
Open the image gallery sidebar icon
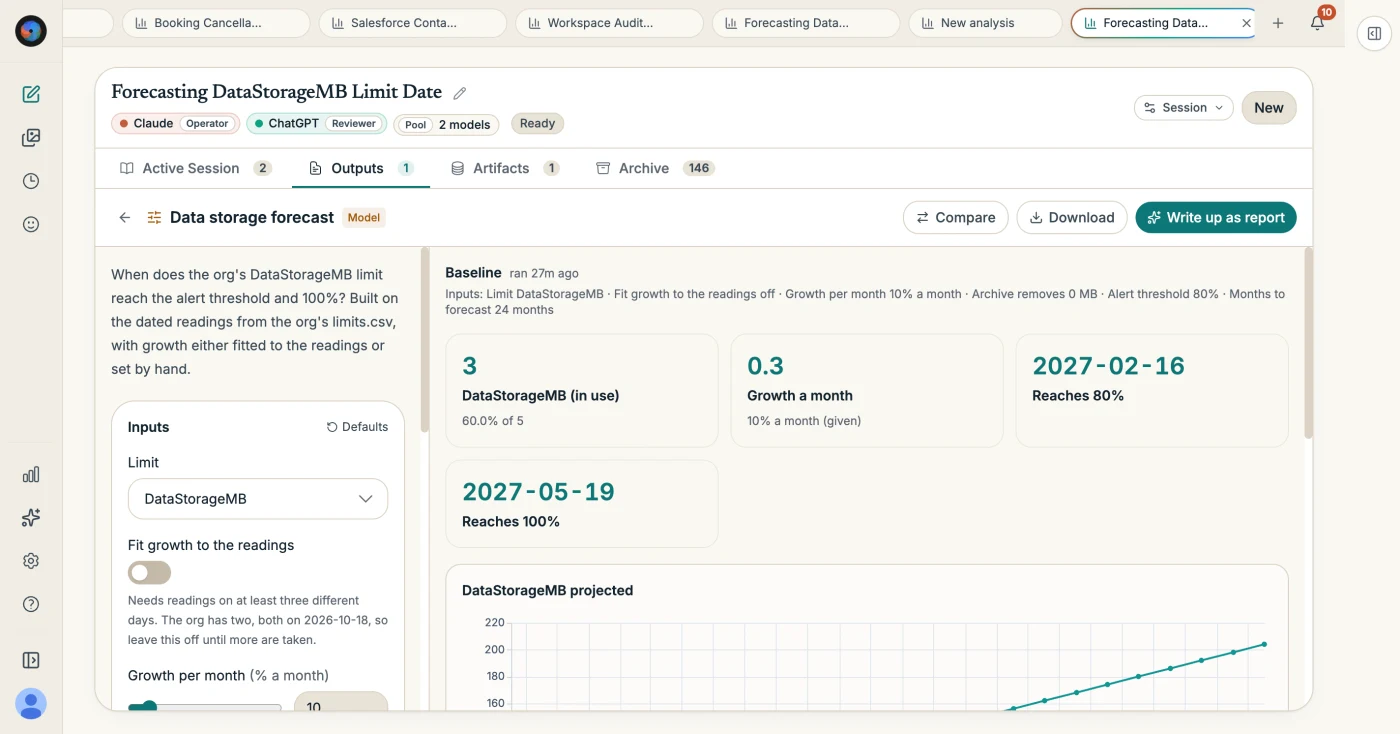31,138
